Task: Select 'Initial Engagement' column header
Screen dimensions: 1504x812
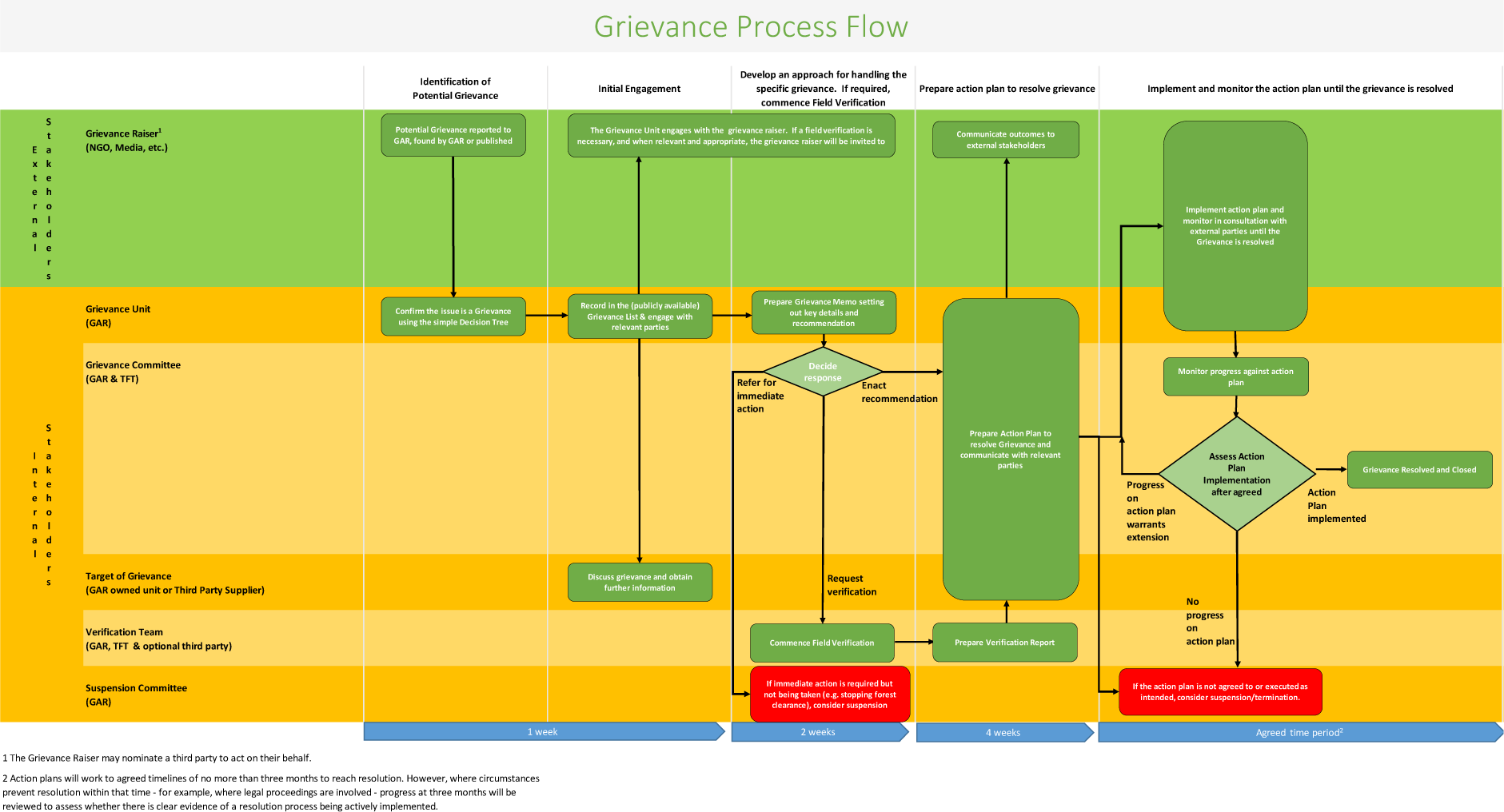Action: tap(640, 89)
